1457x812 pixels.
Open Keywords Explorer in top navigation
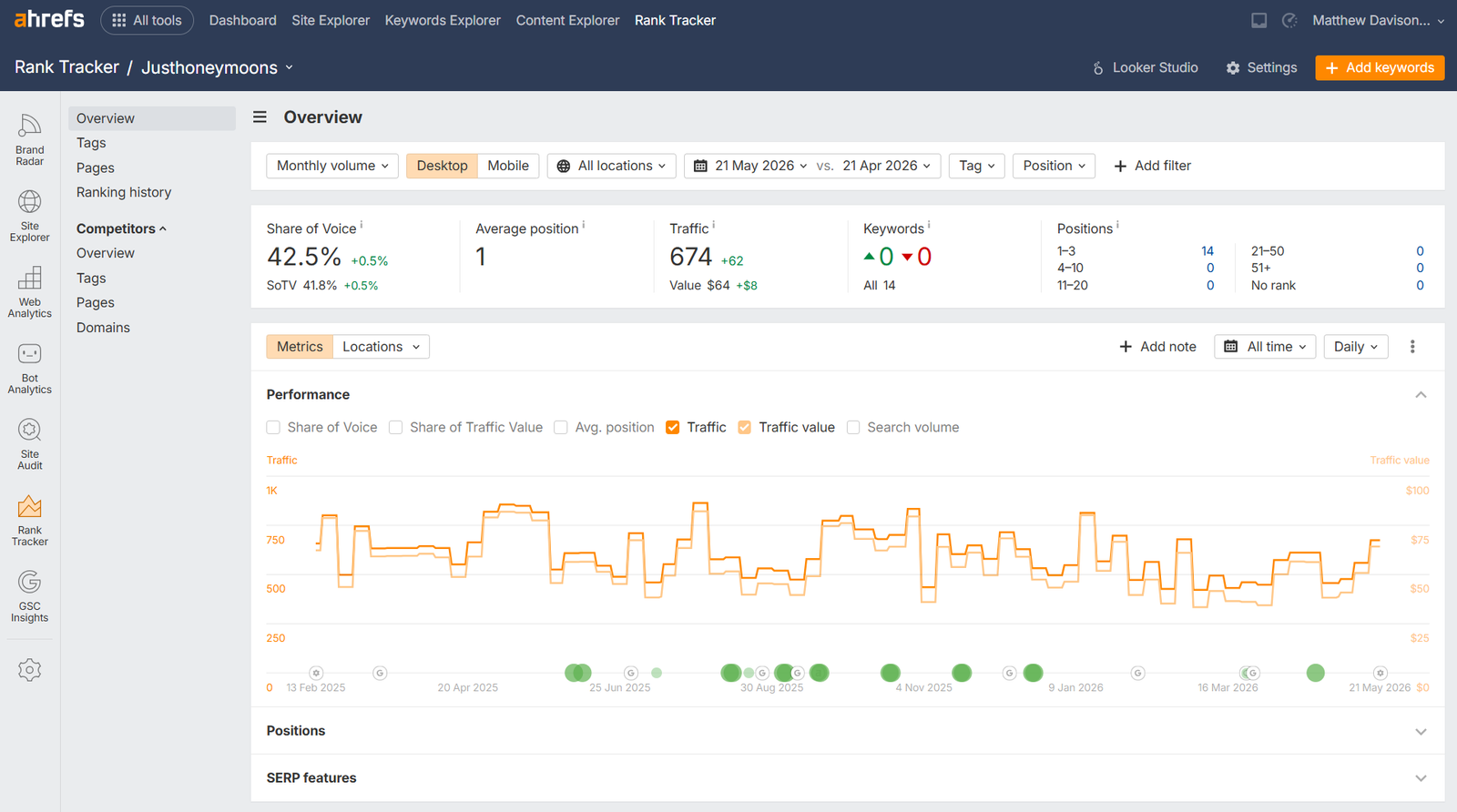443,20
